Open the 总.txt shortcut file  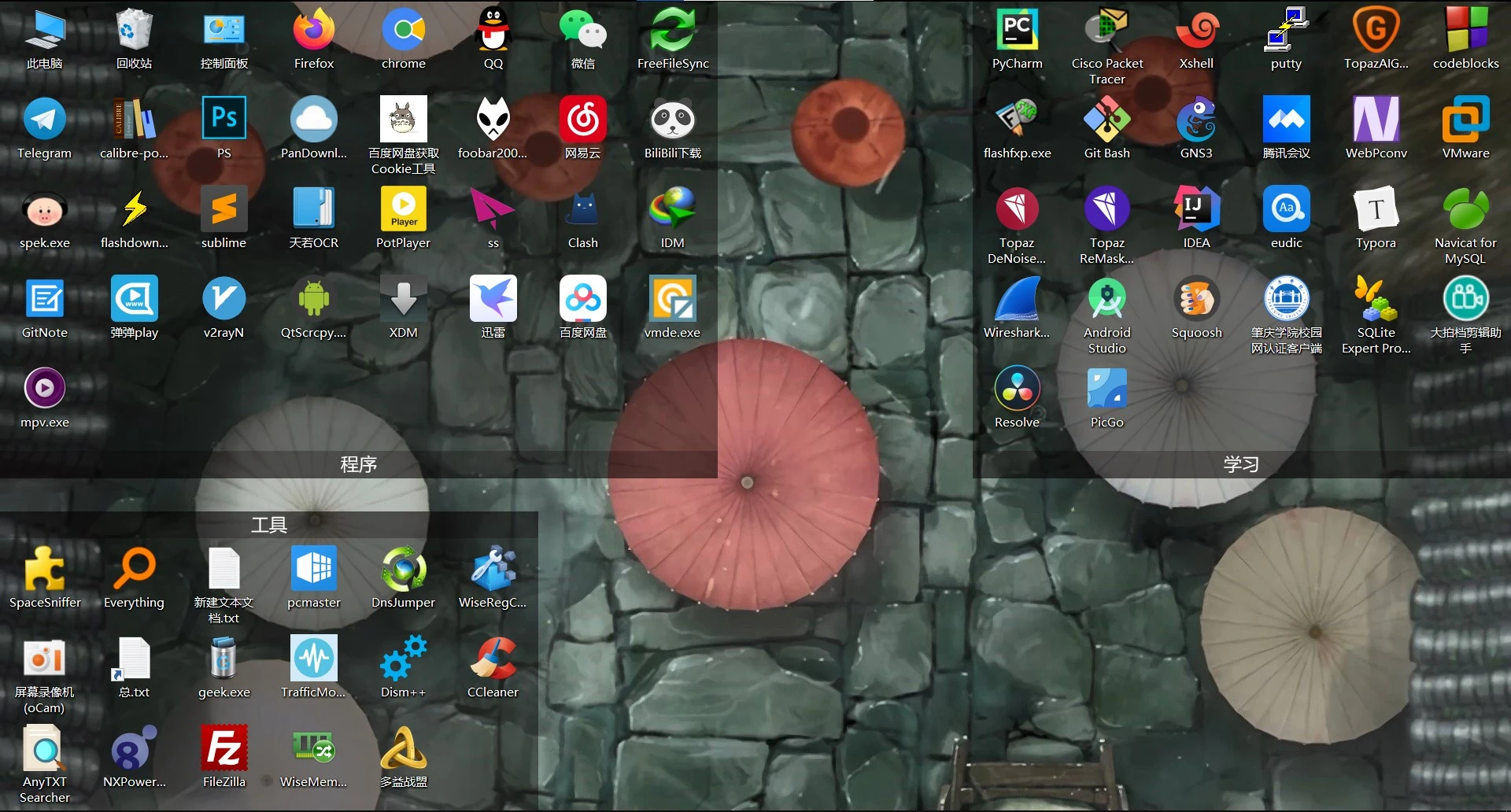click(135, 659)
